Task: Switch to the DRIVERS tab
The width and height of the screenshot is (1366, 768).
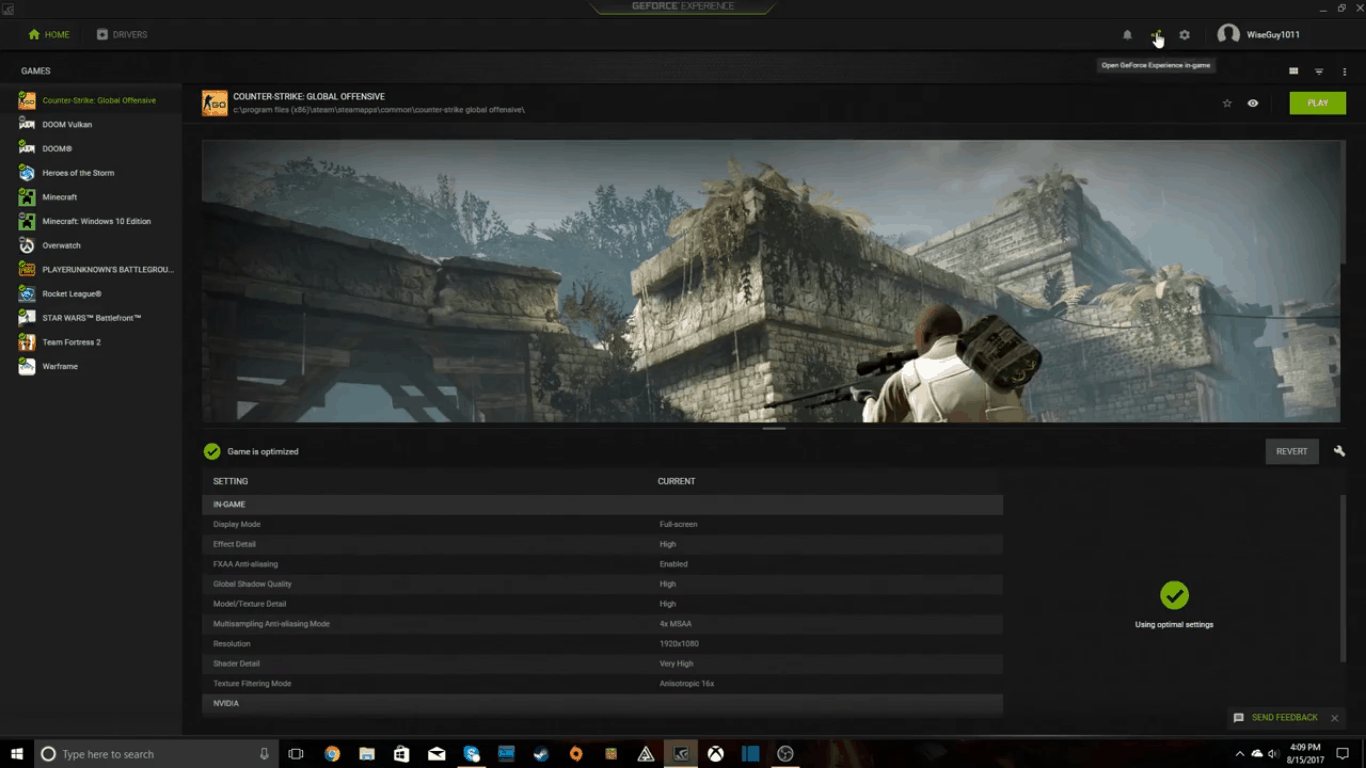Action: point(122,35)
